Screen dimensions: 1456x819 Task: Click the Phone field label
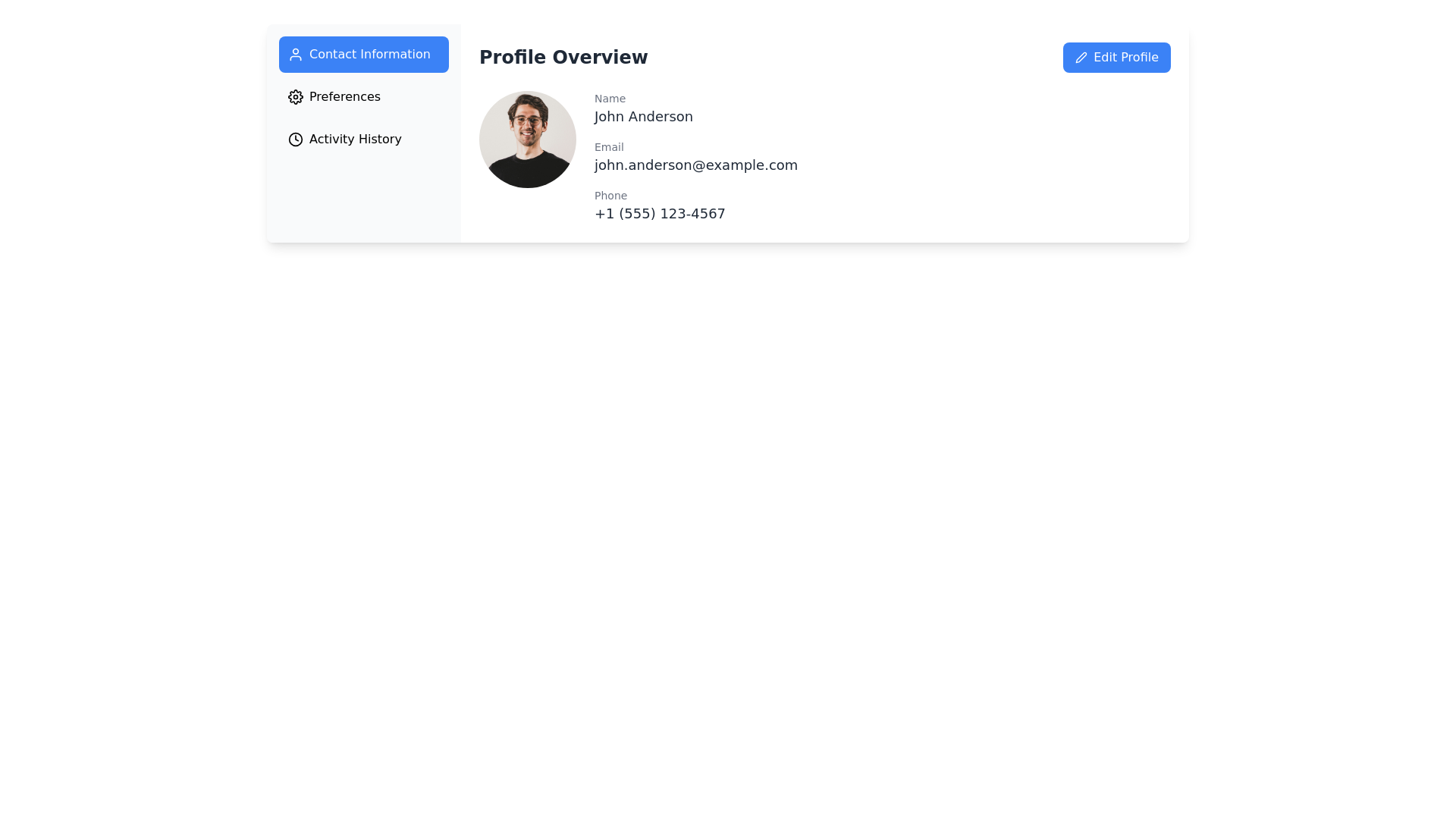(x=610, y=196)
